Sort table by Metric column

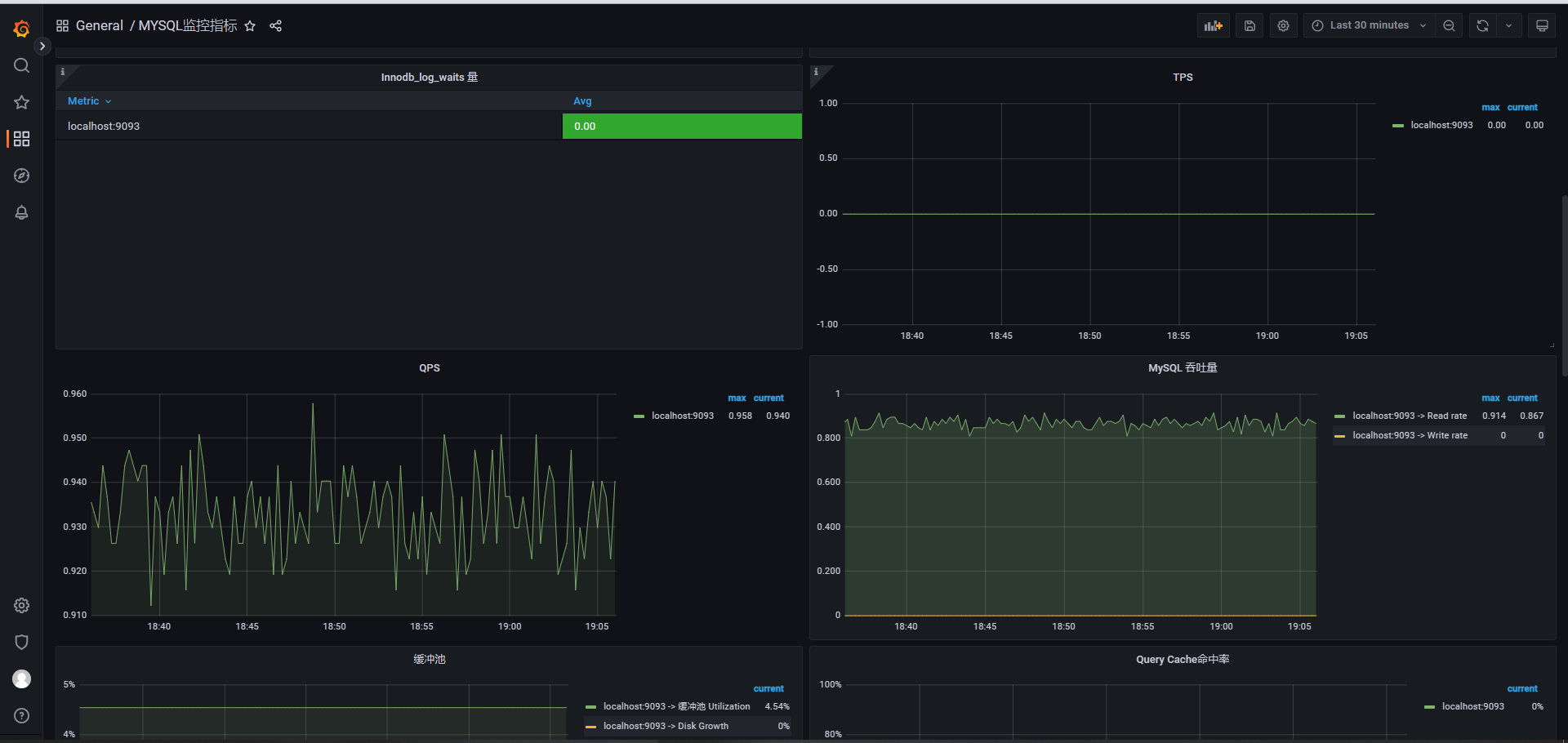click(x=89, y=101)
